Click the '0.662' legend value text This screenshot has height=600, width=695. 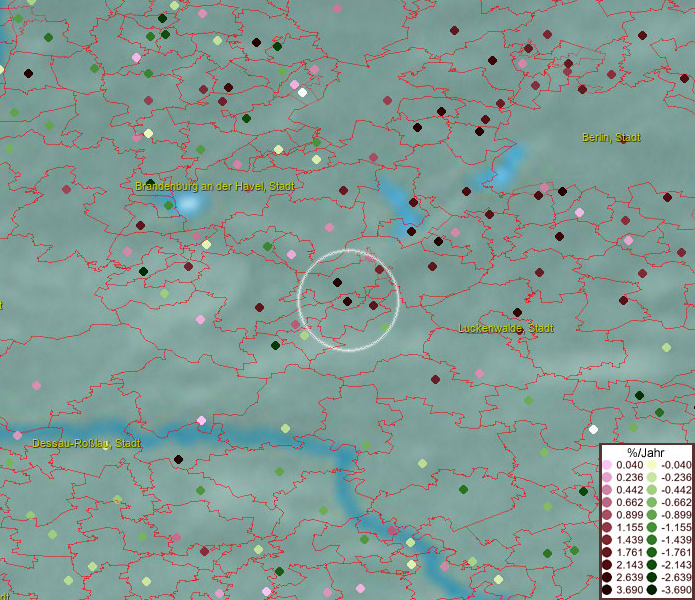pos(629,503)
